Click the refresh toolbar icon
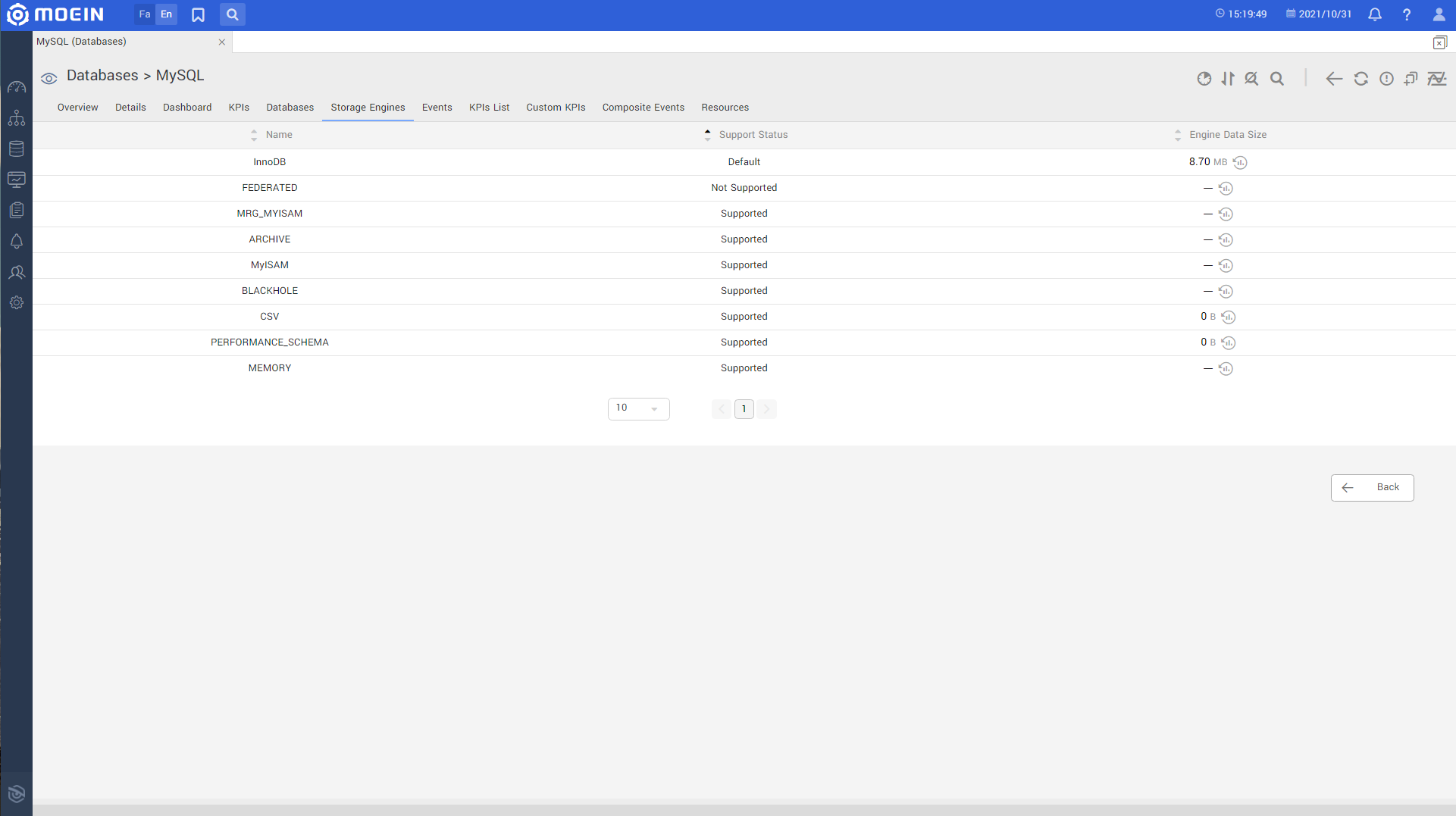This screenshot has height=816, width=1456. pyautogui.click(x=1361, y=79)
